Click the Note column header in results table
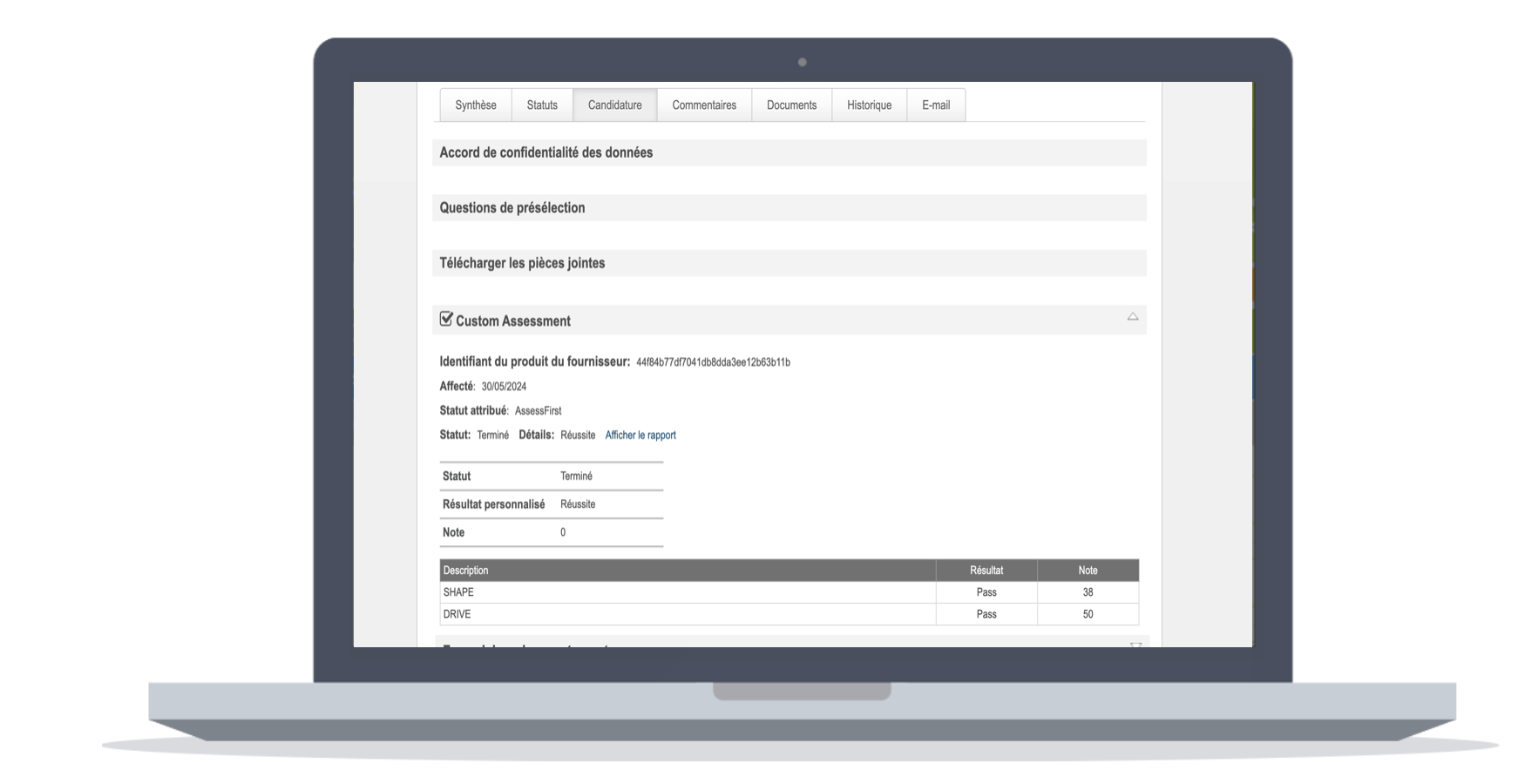The width and height of the screenshot is (1518, 784). click(x=1087, y=571)
